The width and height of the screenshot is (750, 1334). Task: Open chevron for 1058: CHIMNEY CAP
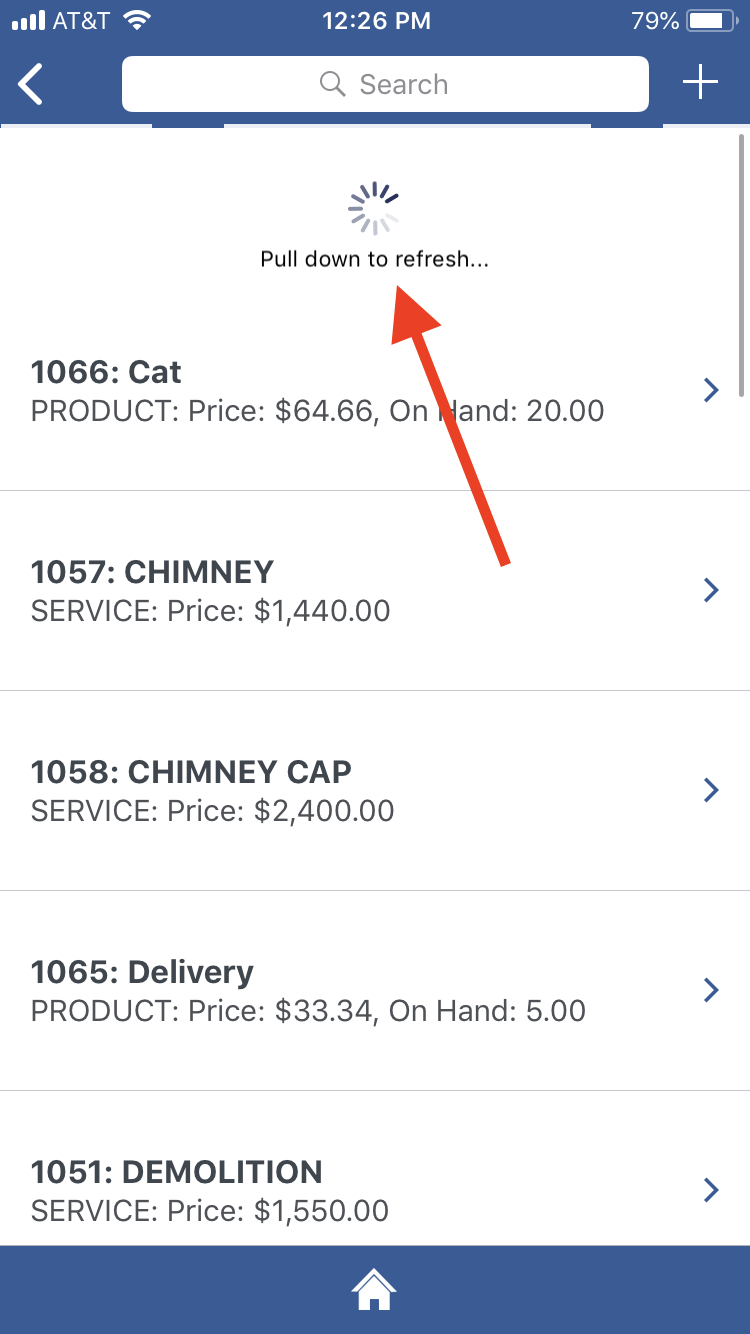coord(711,790)
